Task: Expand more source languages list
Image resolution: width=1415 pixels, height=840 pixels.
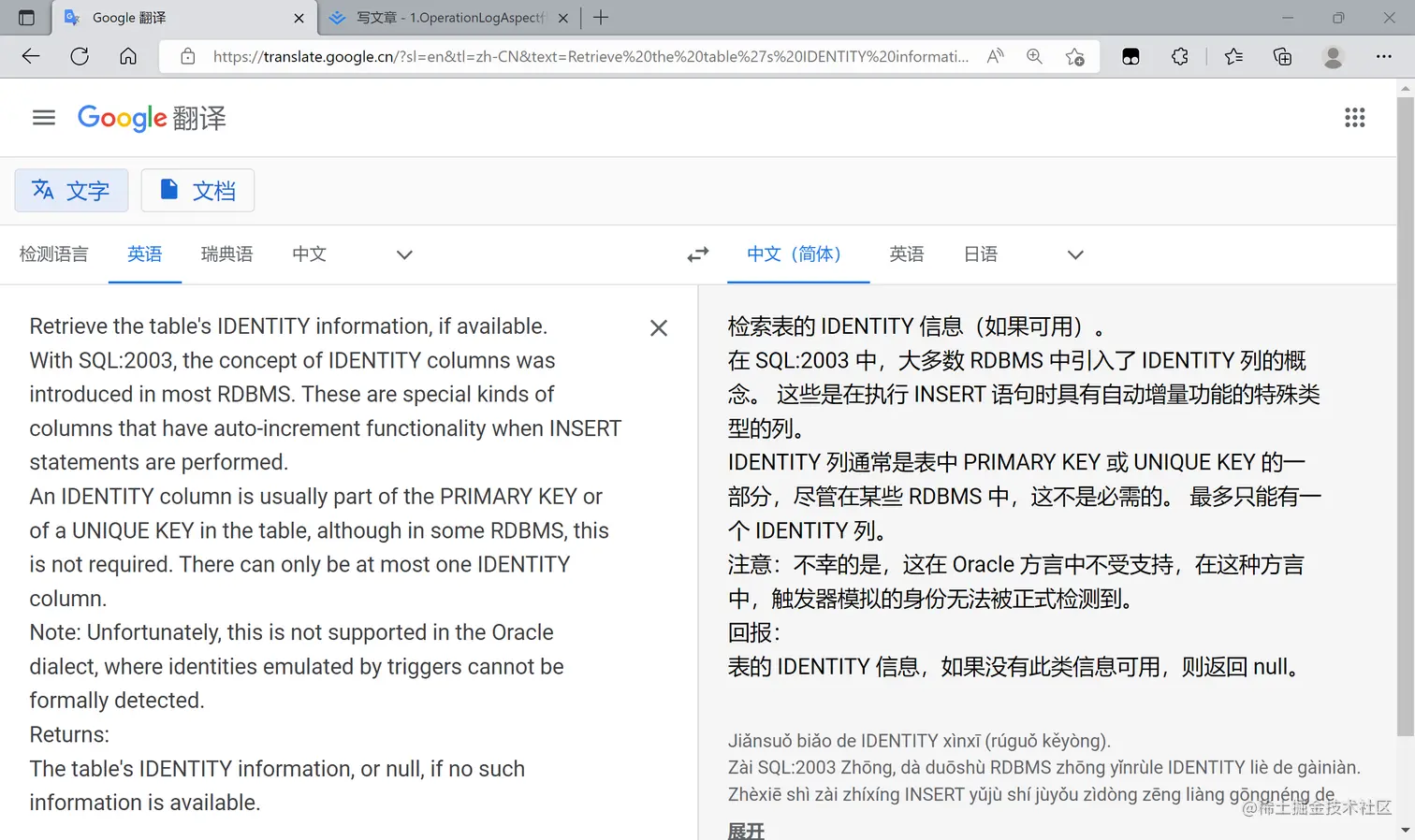Action: [404, 254]
